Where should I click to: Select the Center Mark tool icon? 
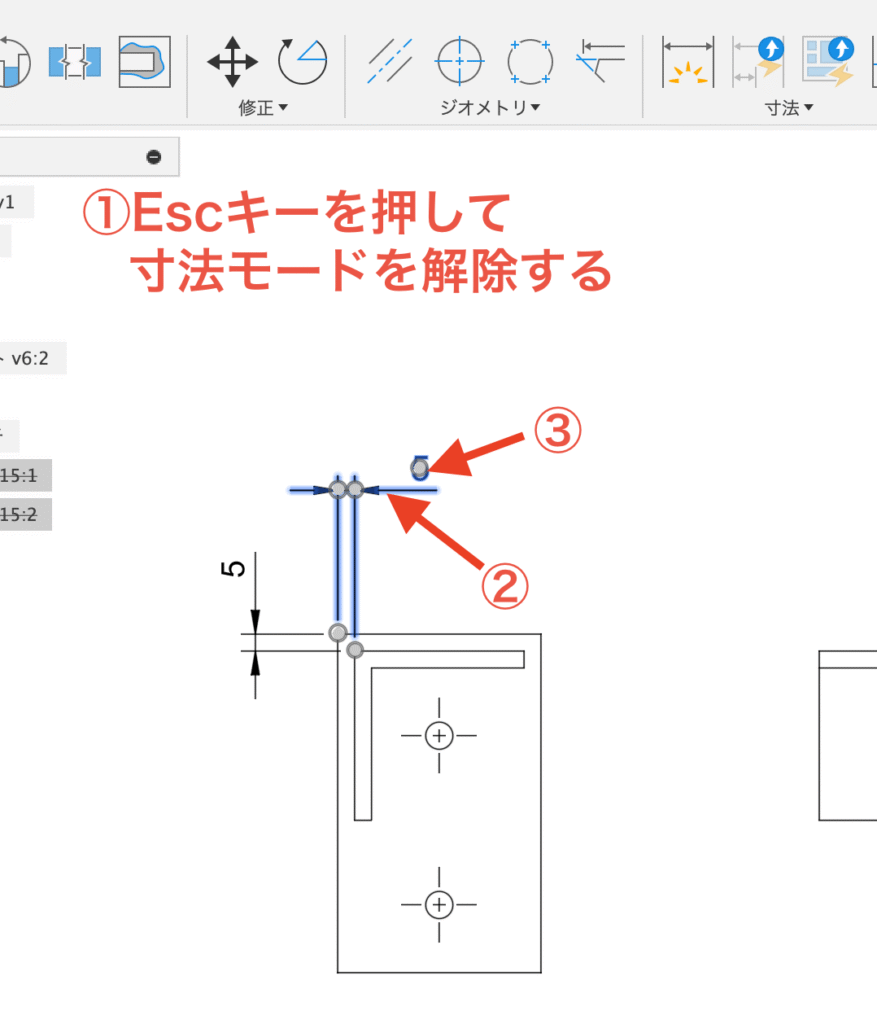click(x=458, y=61)
